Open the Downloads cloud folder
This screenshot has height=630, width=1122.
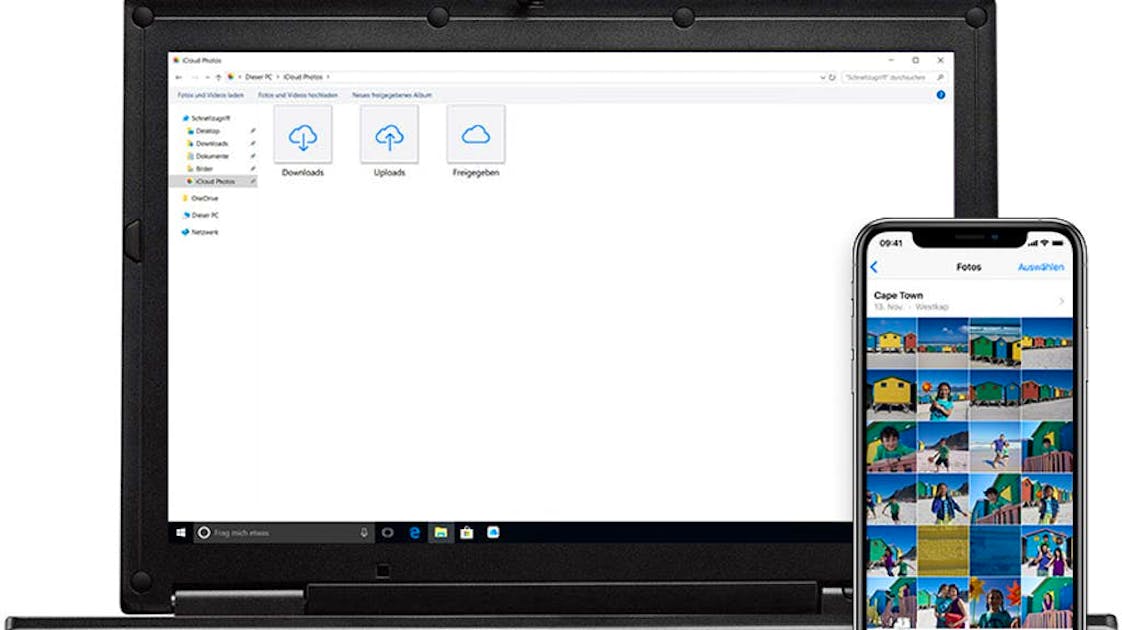click(x=302, y=137)
